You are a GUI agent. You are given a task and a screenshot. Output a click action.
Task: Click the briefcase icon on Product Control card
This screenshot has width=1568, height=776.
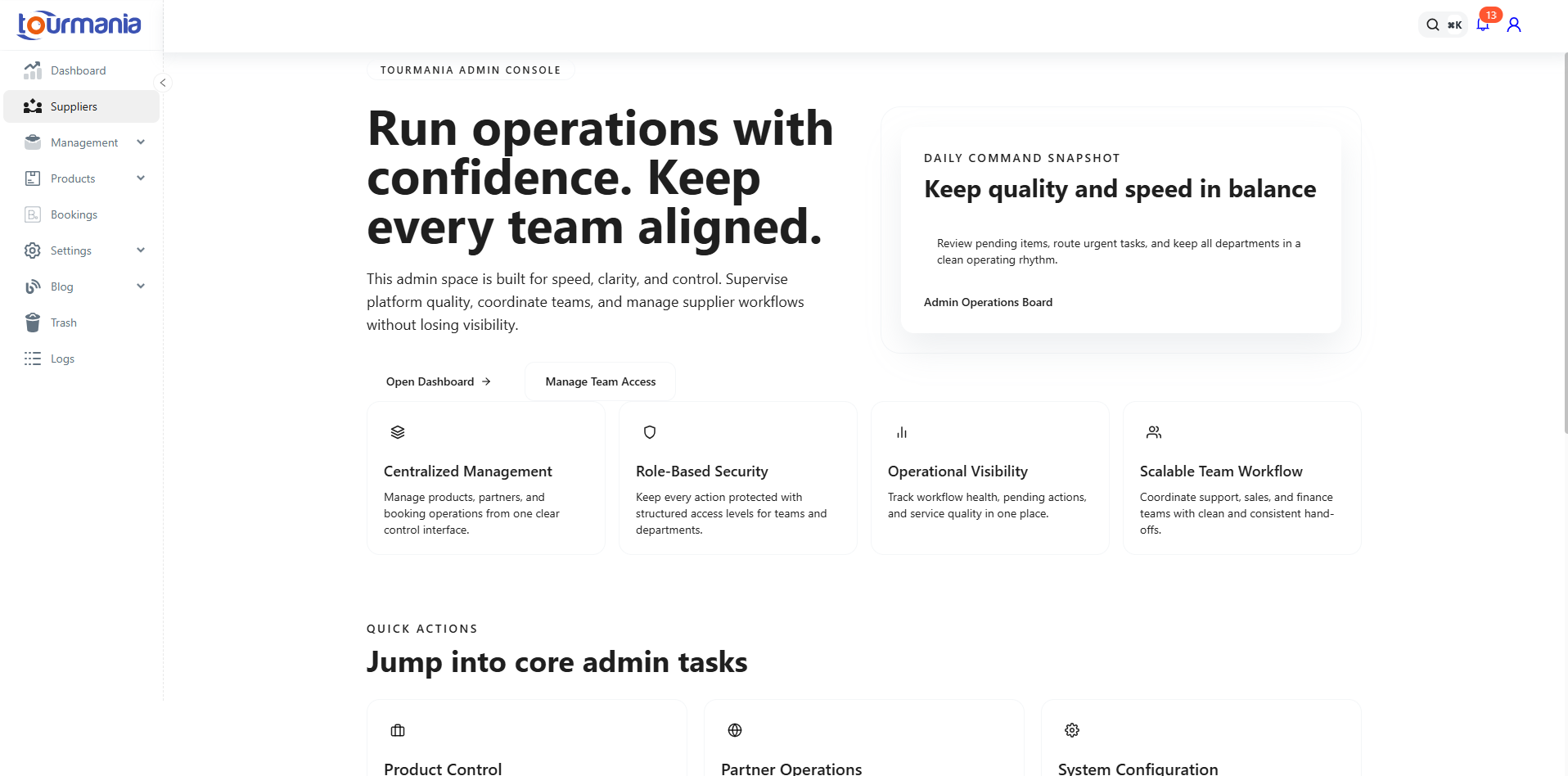pyautogui.click(x=398, y=730)
